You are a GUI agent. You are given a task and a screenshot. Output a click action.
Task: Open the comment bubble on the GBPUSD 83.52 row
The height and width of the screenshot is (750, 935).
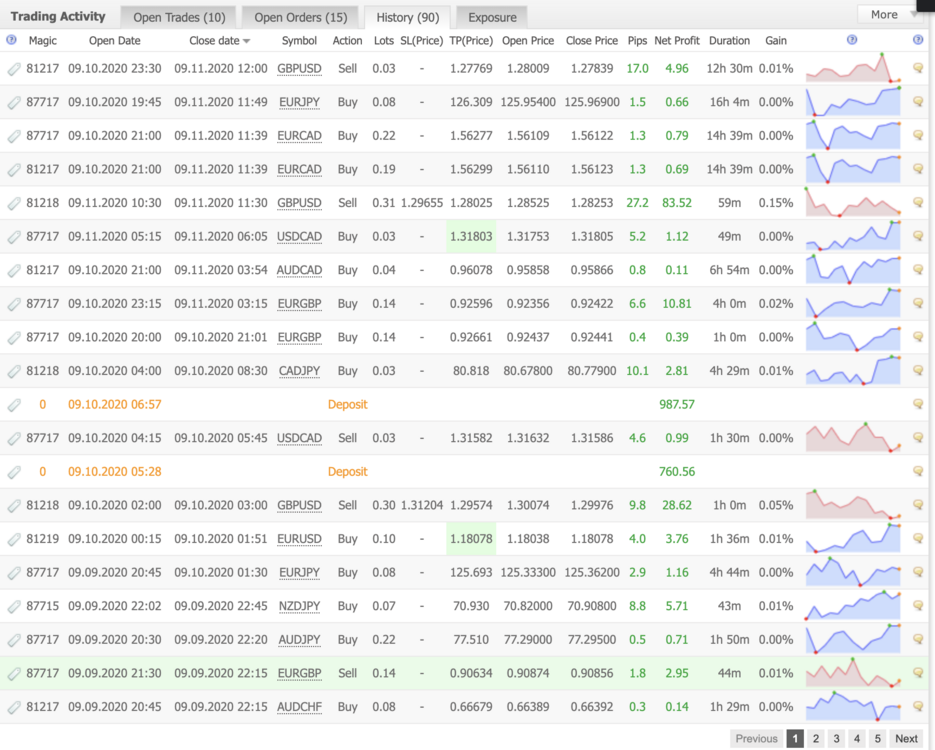pos(918,202)
